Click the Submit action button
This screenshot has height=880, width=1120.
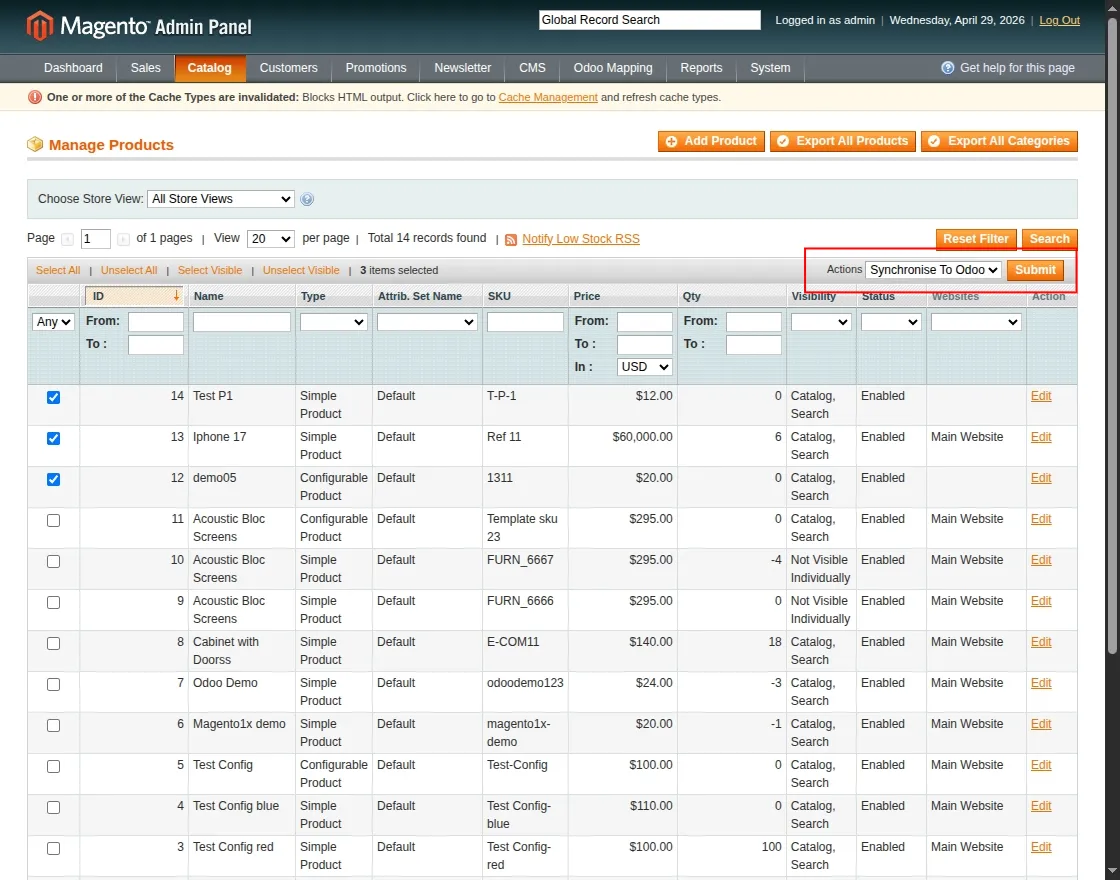(1035, 270)
